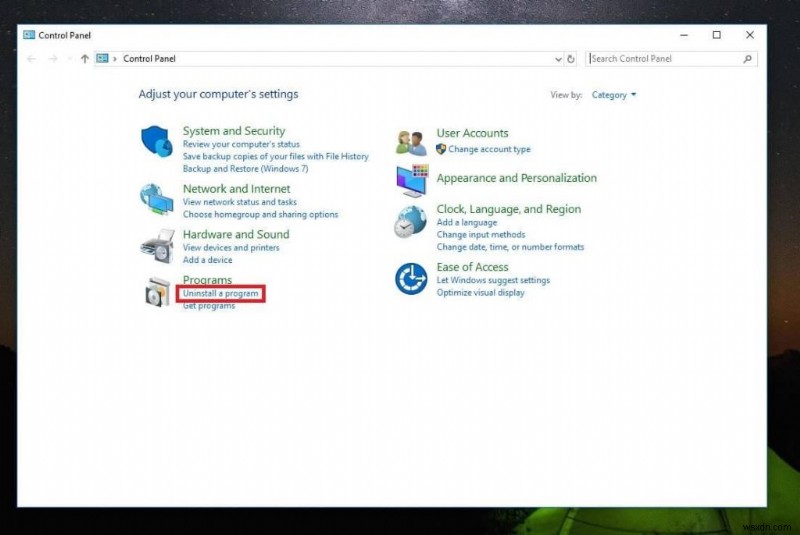Image resolution: width=800 pixels, height=535 pixels.
Task: Open Choose homegroup and sharing options
Action: pos(260,214)
